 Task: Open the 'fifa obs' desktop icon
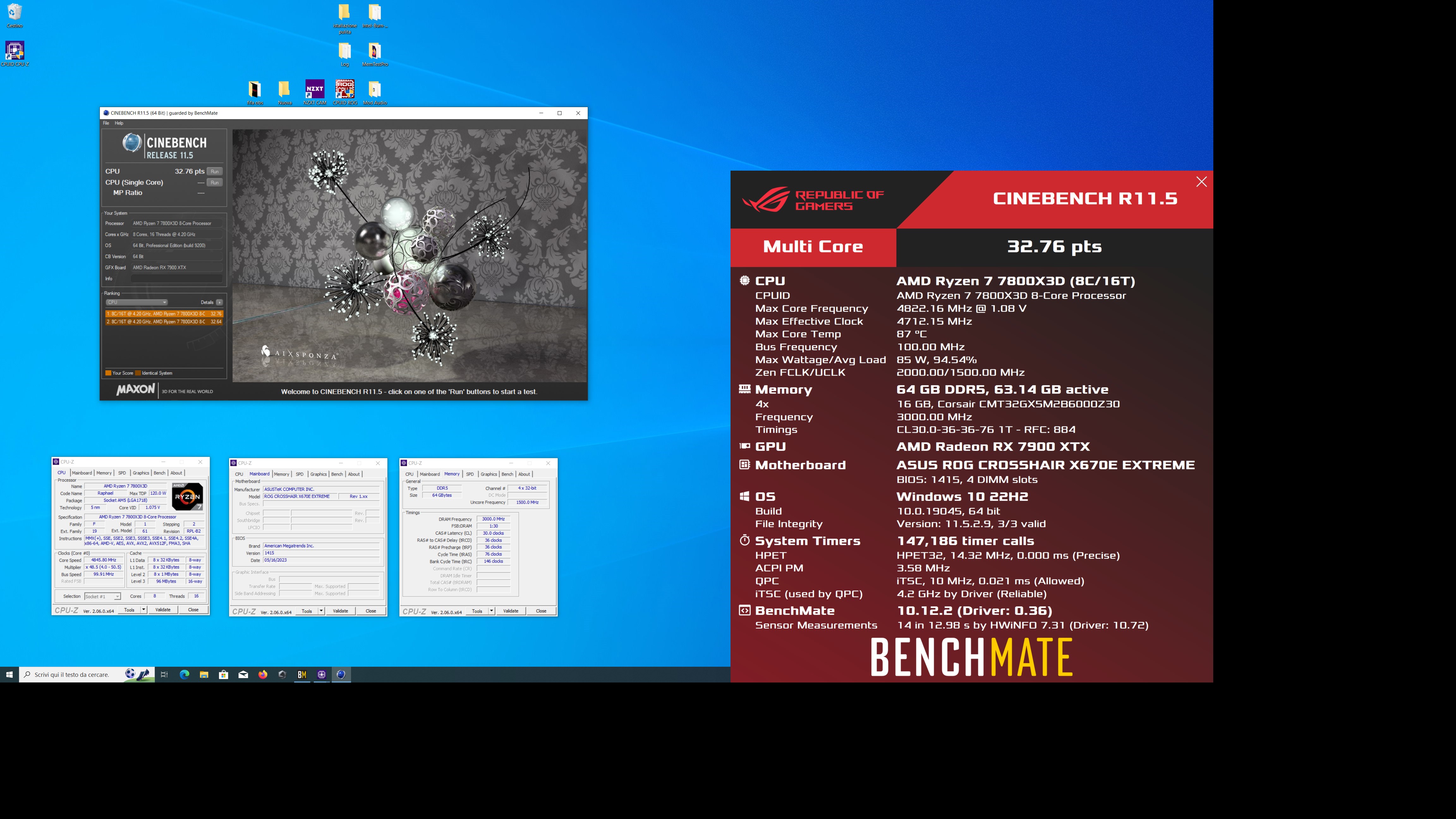point(255,93)
